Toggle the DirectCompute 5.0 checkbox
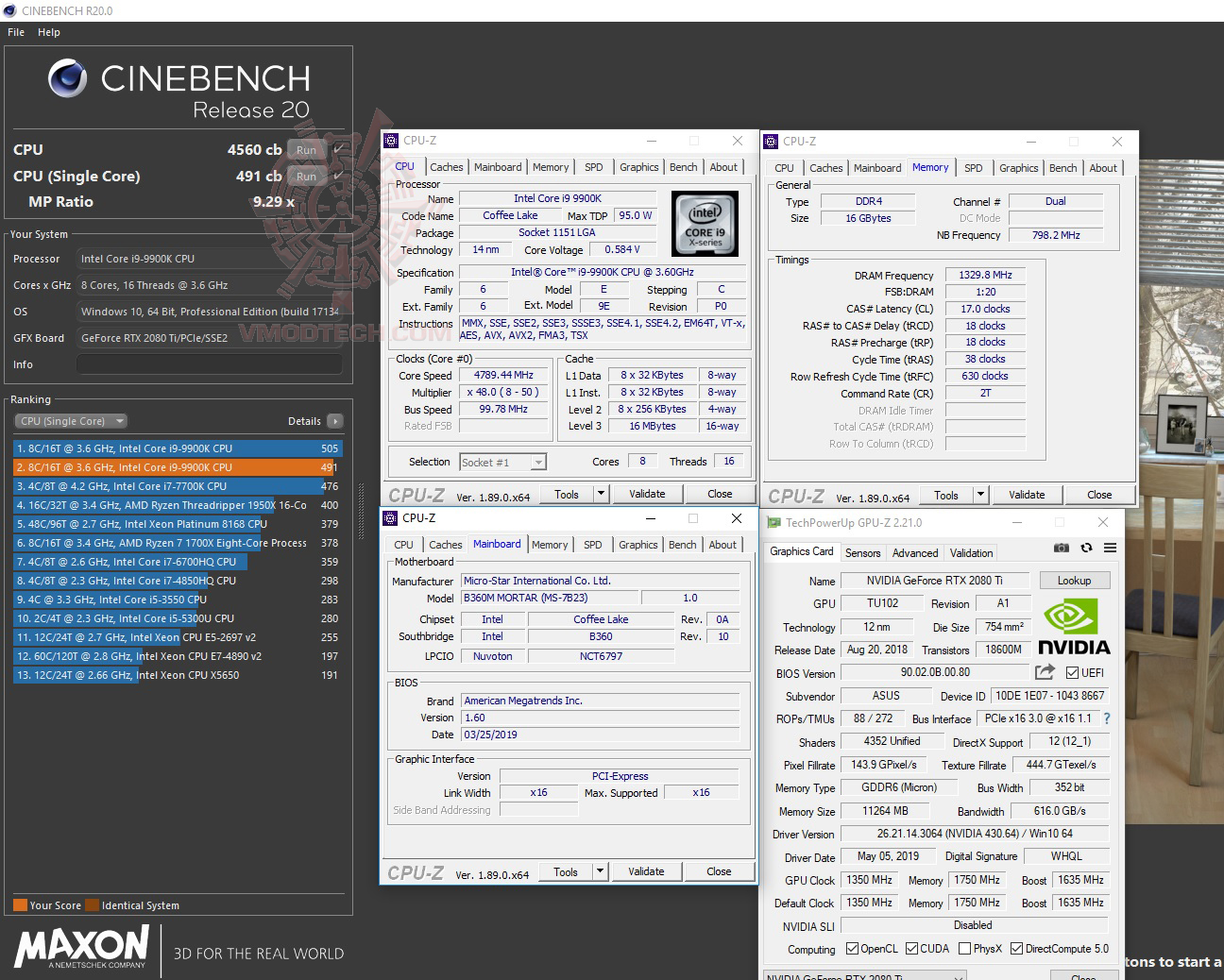The height and width of the screenshot is (980, 1224). 1016,949
